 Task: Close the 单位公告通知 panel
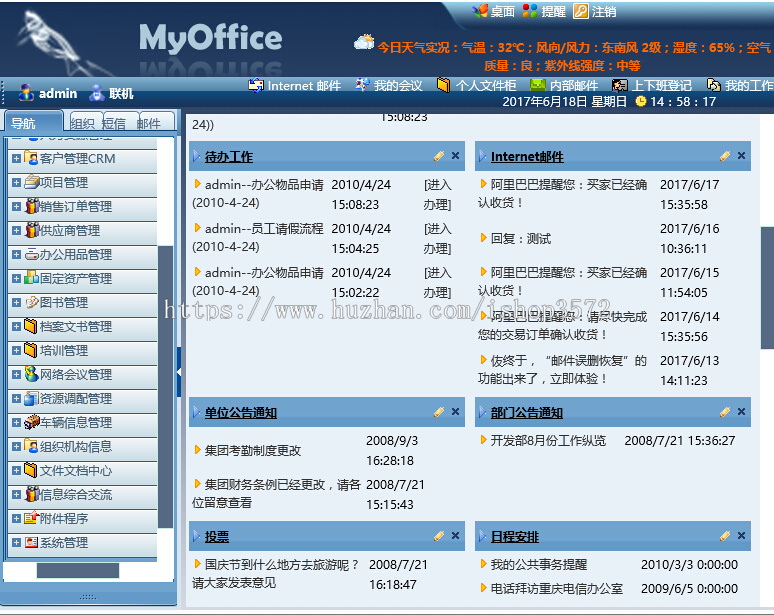coord(456,412)
